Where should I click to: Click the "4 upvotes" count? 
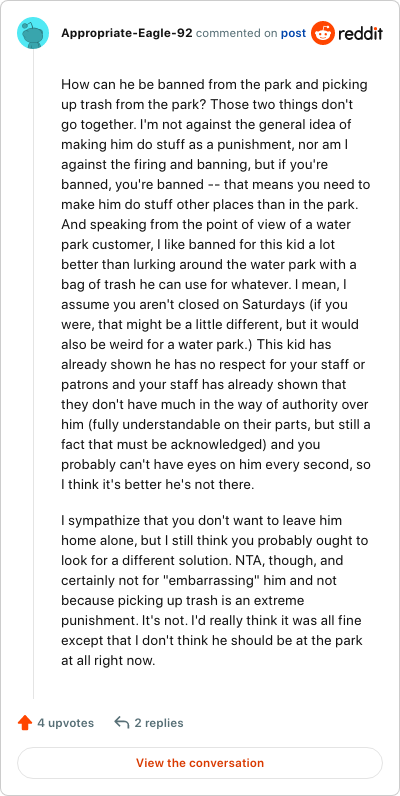pos(65,723)
